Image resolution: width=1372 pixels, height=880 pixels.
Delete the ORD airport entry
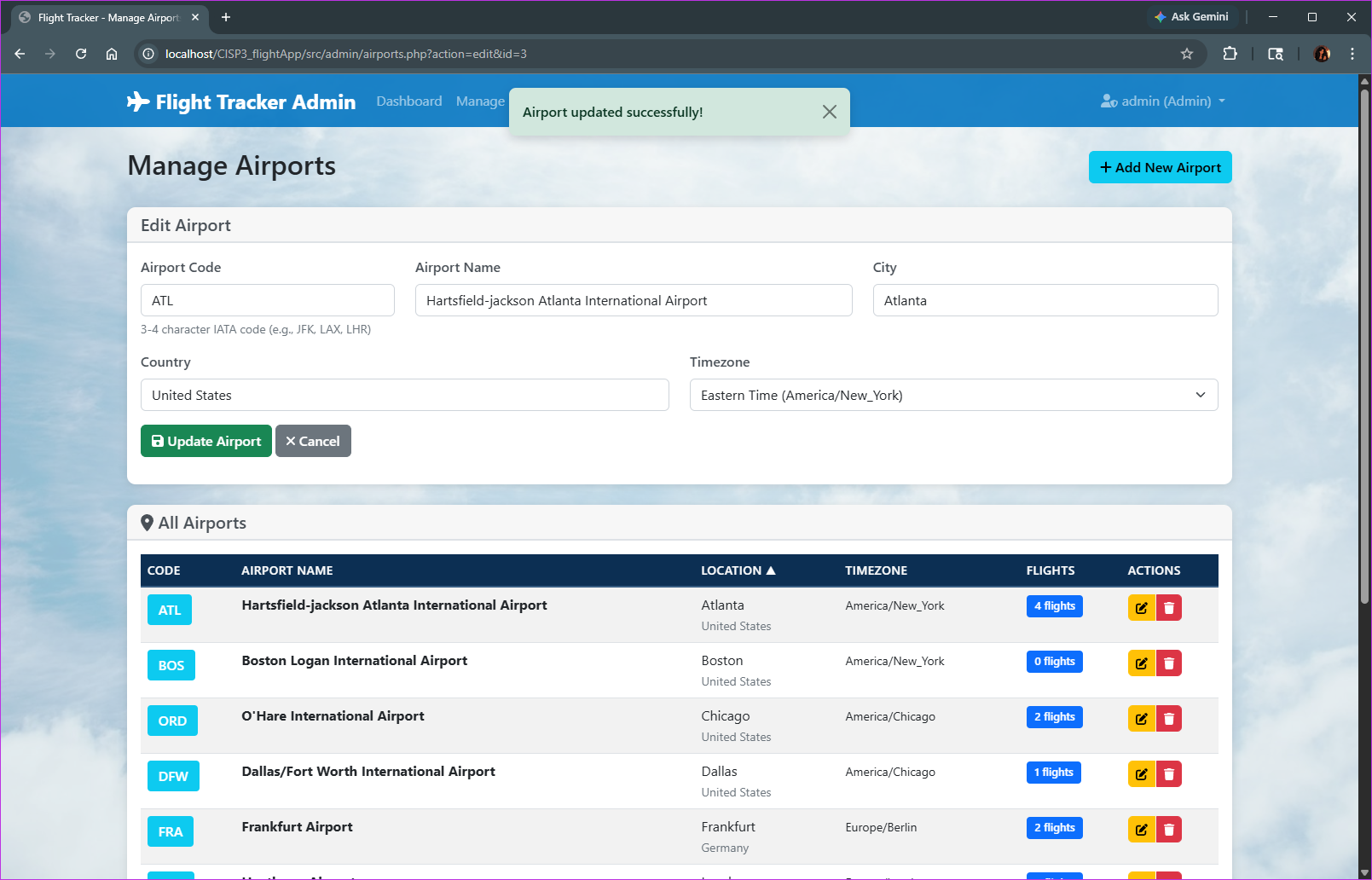tap(1169, 719)
